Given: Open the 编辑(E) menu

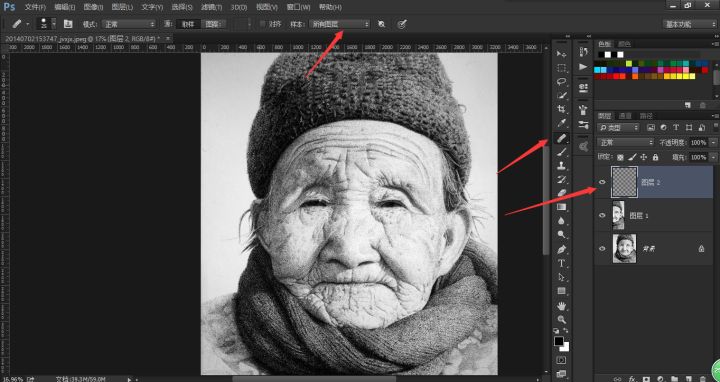Looking at the screenshot, I should pos(65,7).
